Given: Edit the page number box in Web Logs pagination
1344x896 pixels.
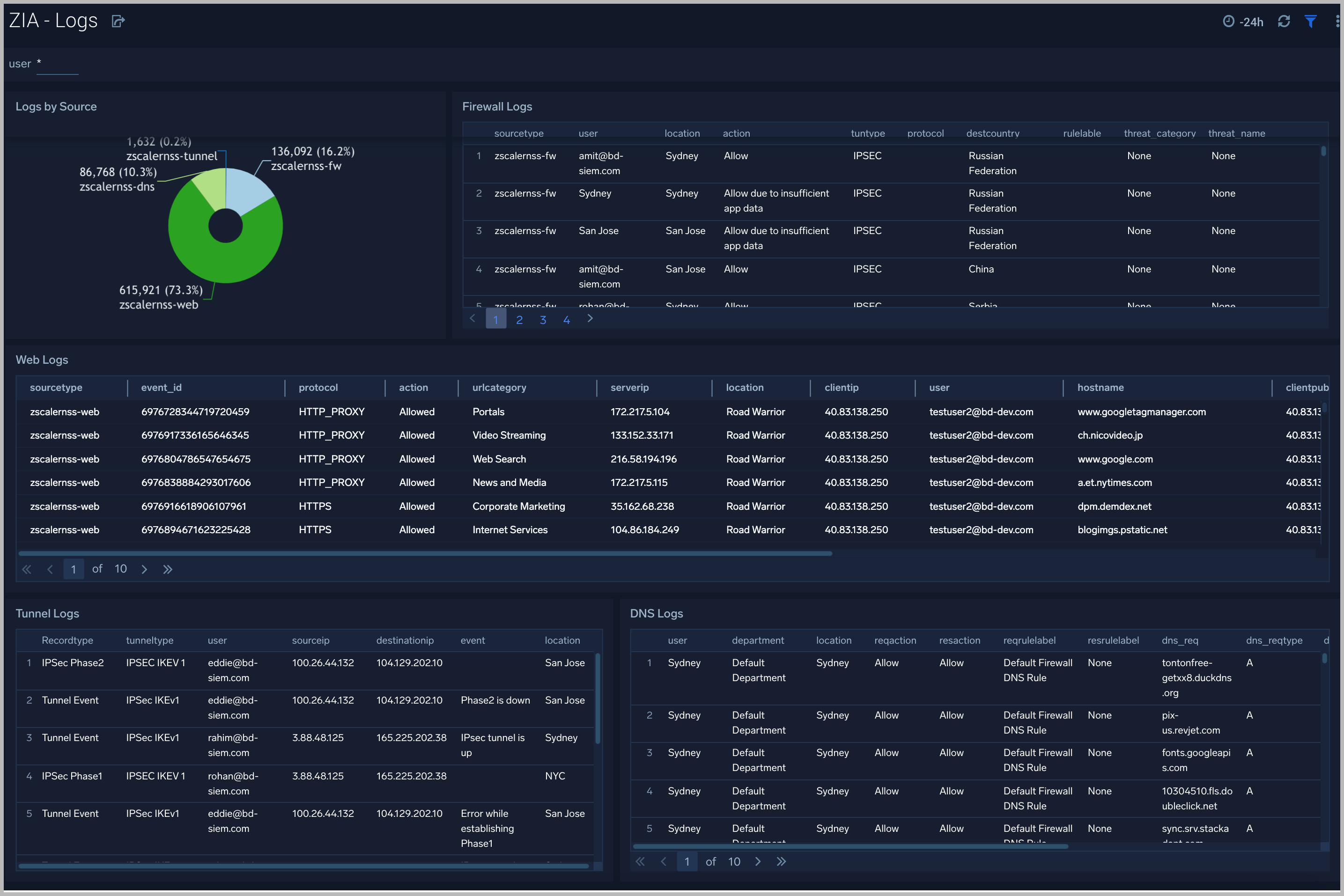Looking at the screenshot, I should pos(73,569).
